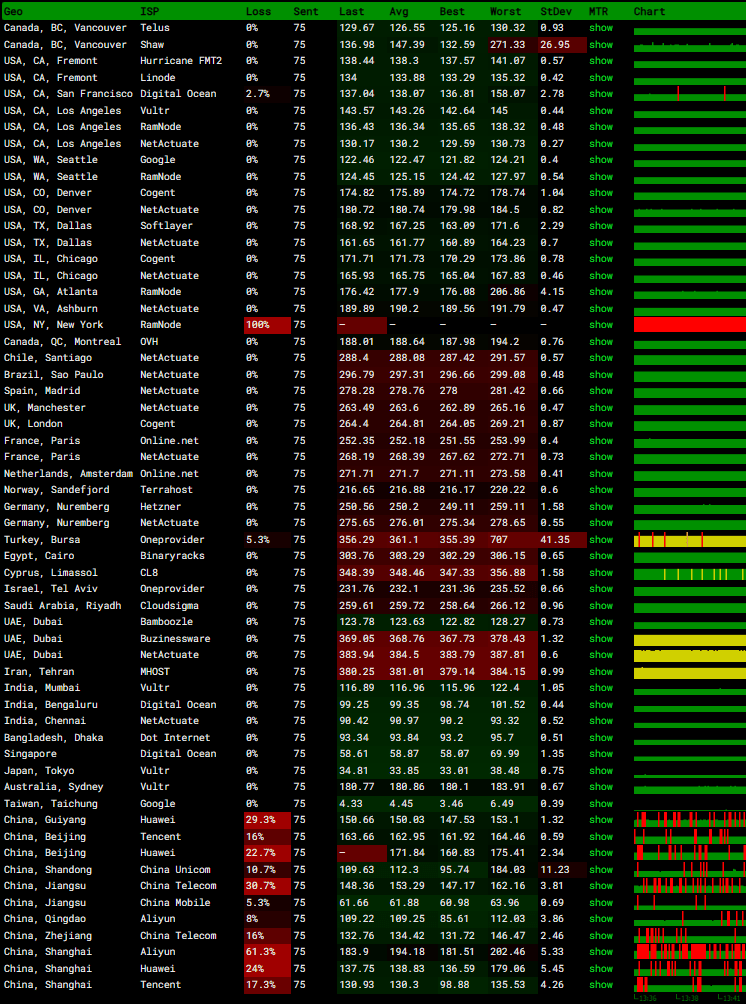Show MTR for Vancouver Telus row
Image resolution: width=746 pixels, height=1004 pixels.
pyautogui.click(x=601, y=28)
